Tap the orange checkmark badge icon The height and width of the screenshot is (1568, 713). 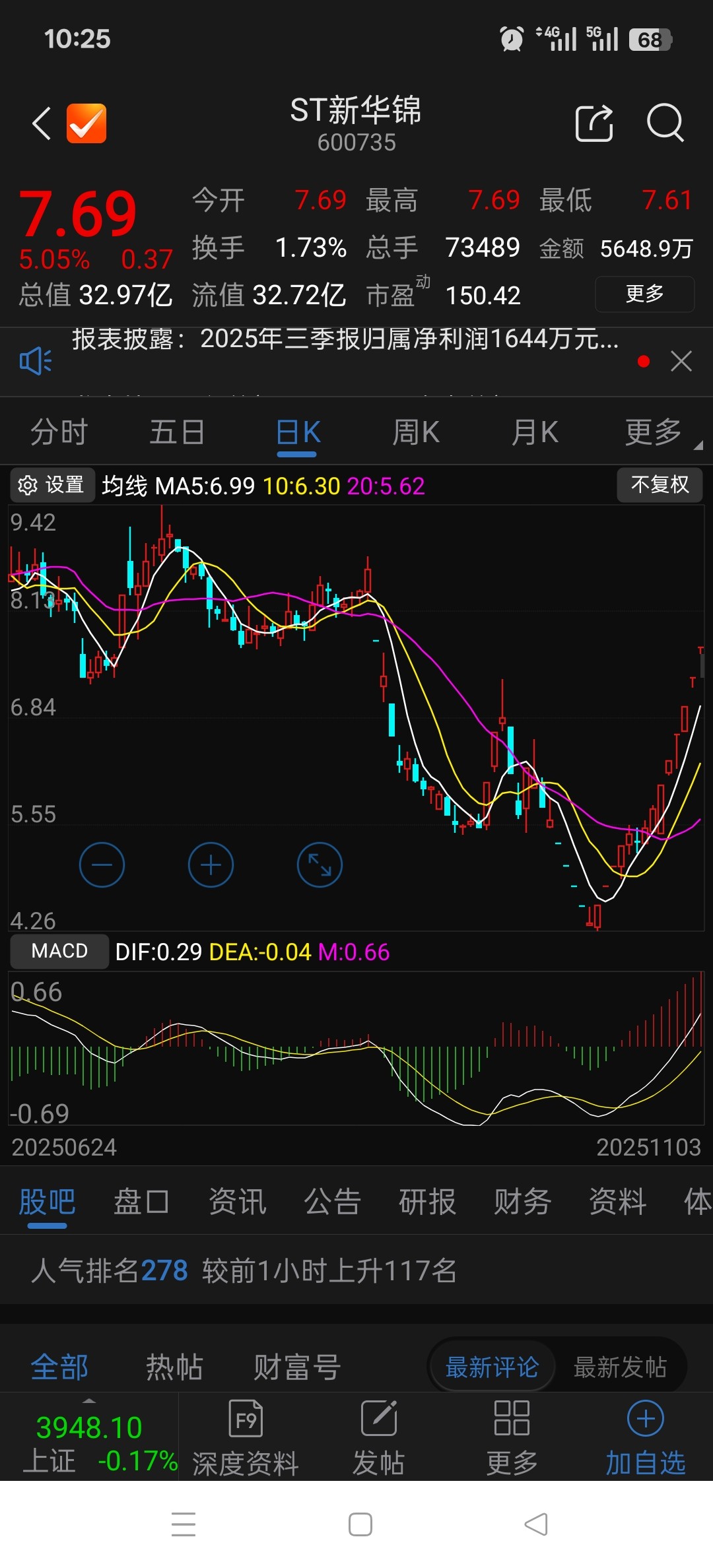(x=86, y=123)
